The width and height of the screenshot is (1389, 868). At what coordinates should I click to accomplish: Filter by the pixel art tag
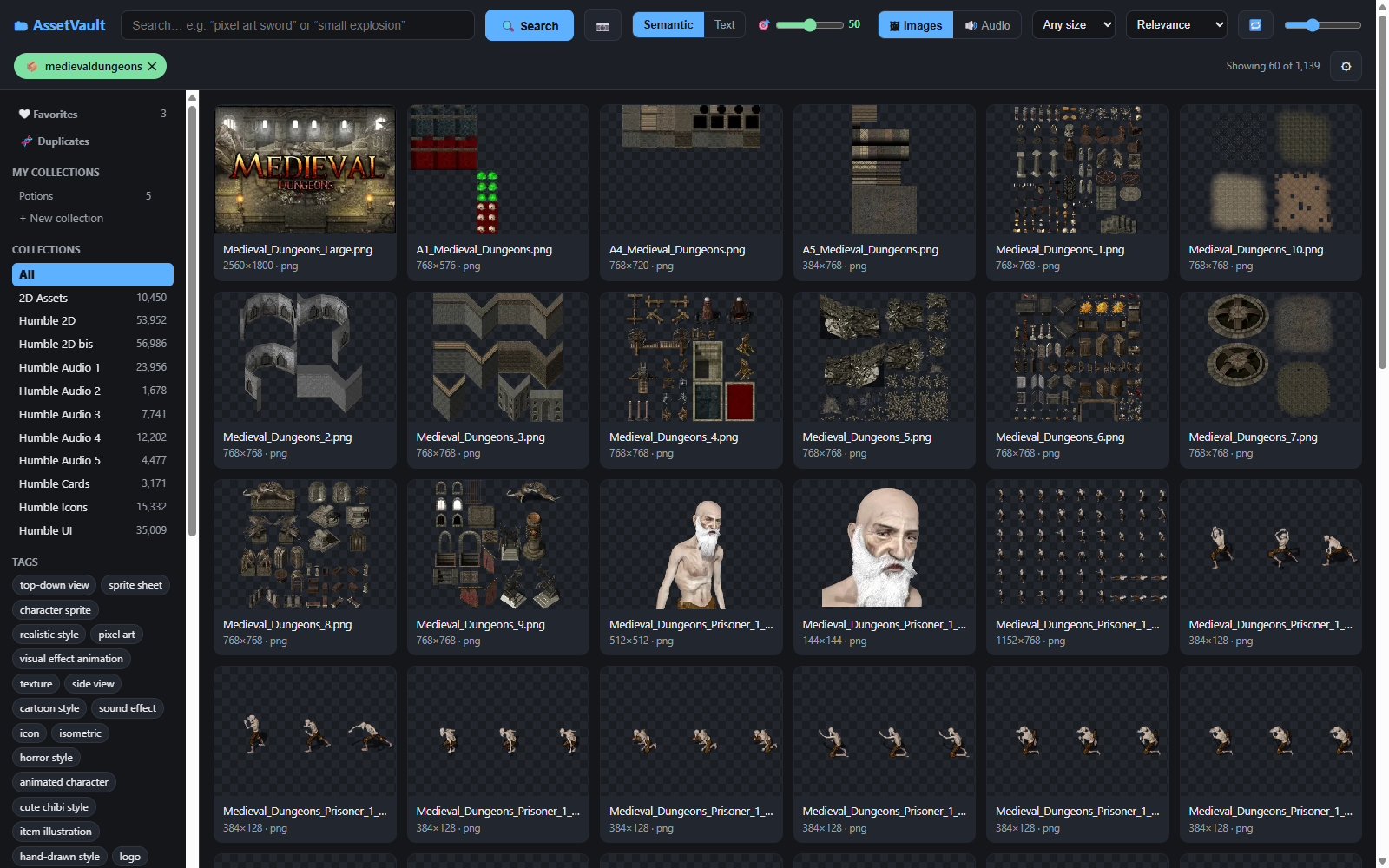coord(116,635)
